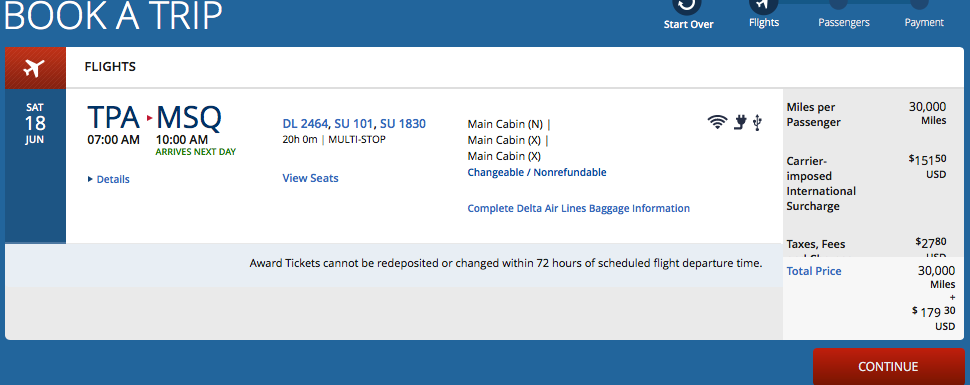Image resolution: width=970 pixels, height=385 pixels.
Task: Open the SU 101 flight link
Action: tap(354, 124)
